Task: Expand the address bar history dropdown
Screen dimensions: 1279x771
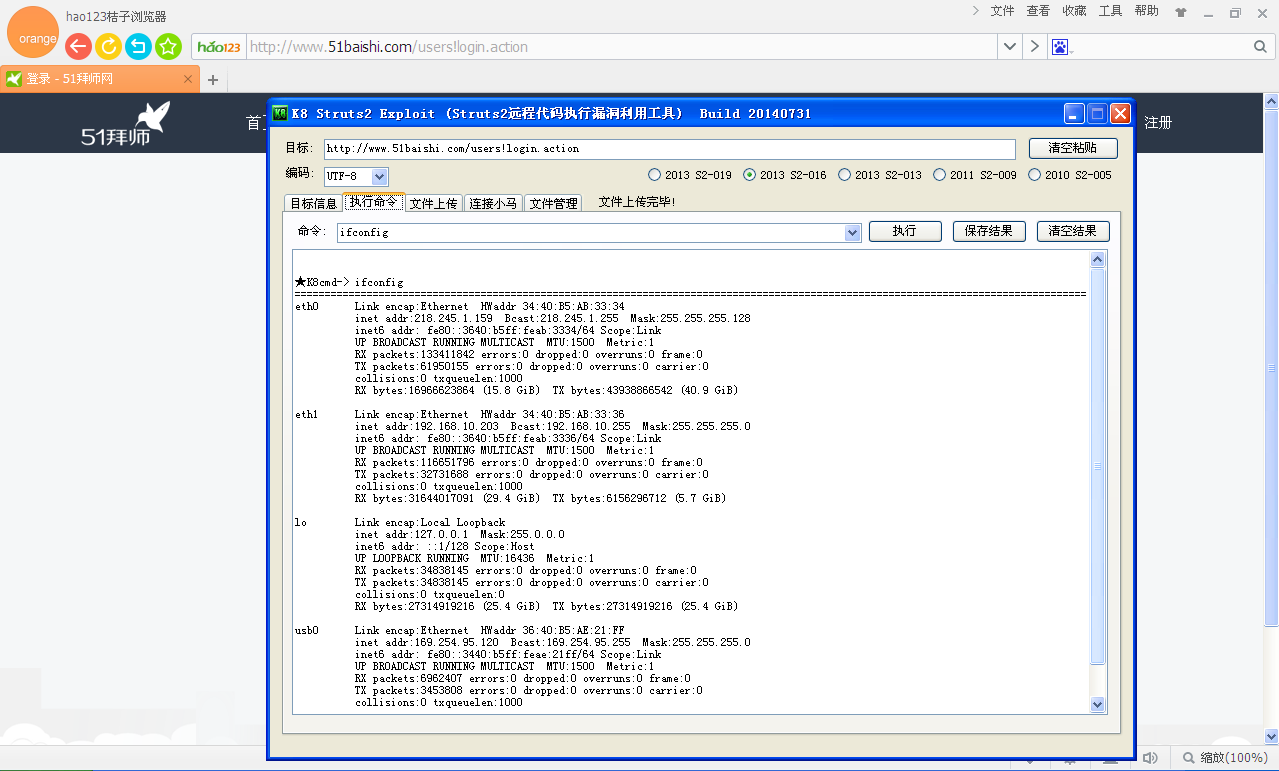Action: tap(1009, 47)
